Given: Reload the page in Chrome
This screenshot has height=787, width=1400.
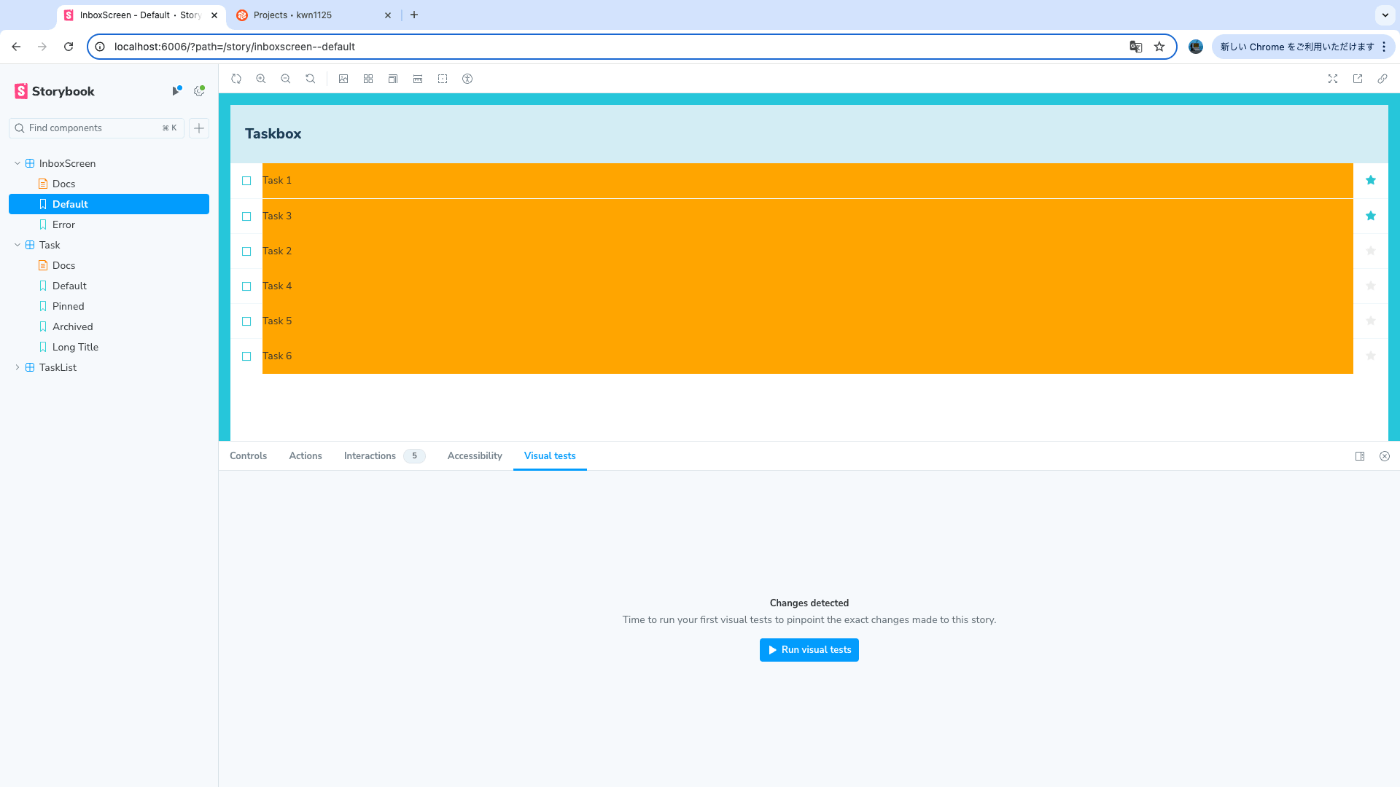Looking at the screenshot, I should 68,47.
